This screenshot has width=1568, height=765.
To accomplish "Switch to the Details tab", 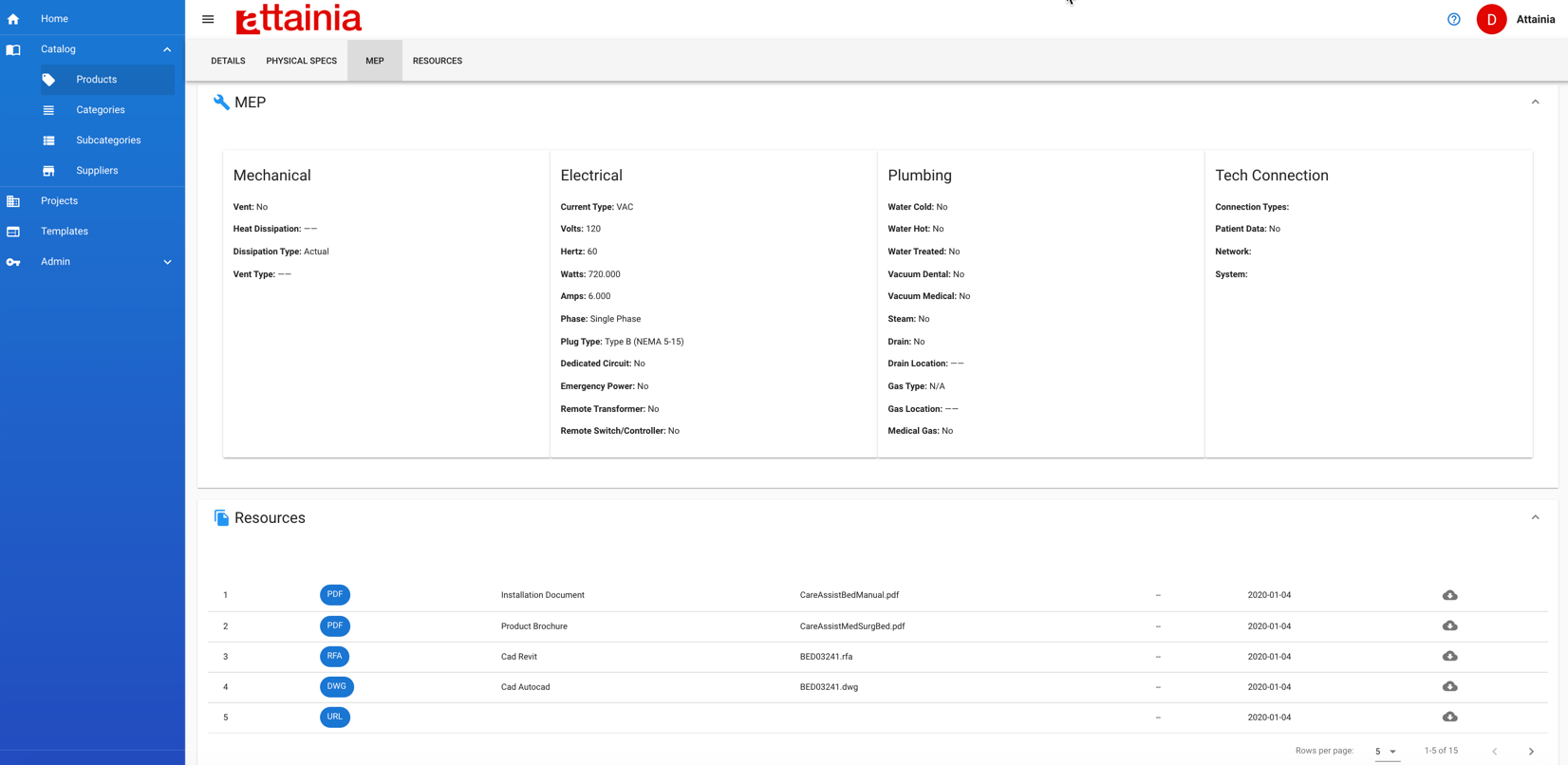I will [228, 61].
